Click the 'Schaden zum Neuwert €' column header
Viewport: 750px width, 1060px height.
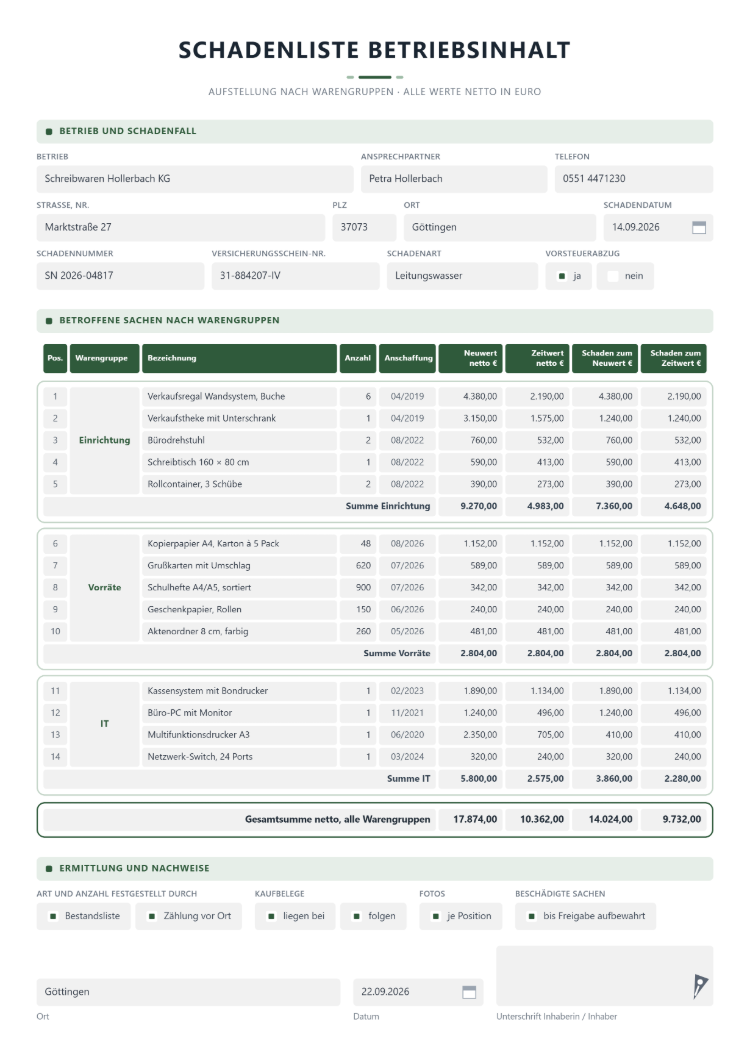point(605,358)
